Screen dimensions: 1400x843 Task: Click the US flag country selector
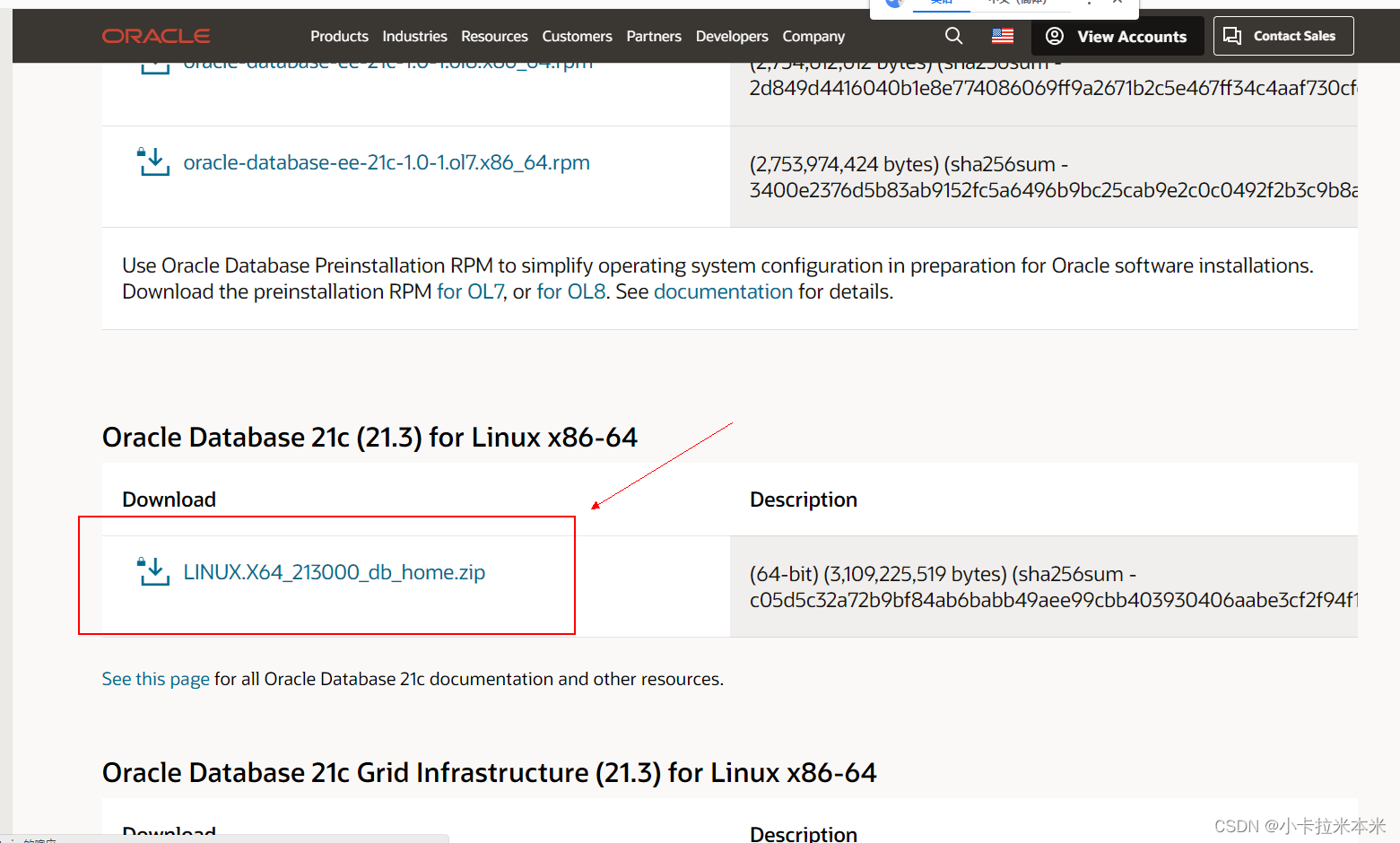tap(1002, 36)
